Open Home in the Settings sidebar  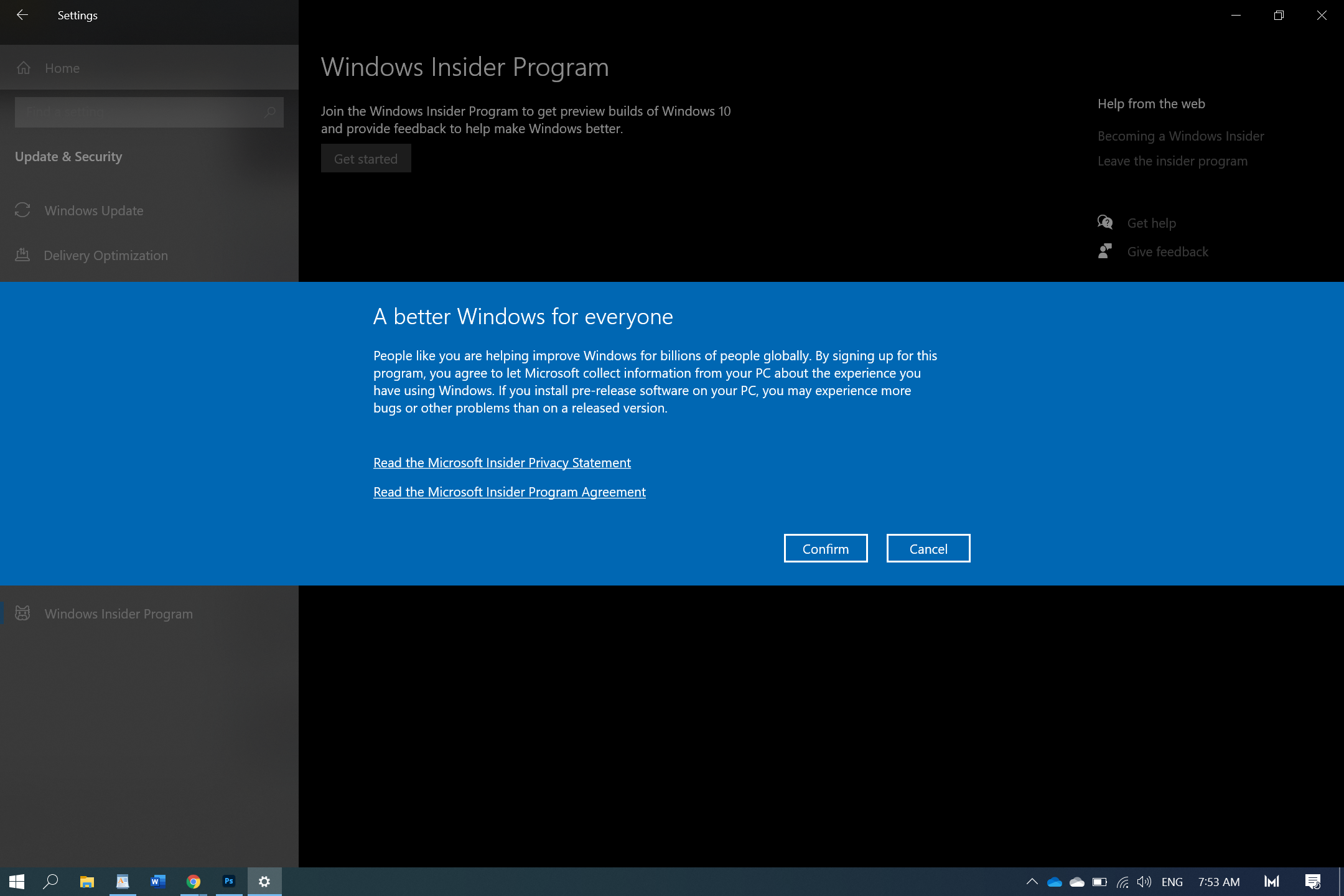(149, 68)
